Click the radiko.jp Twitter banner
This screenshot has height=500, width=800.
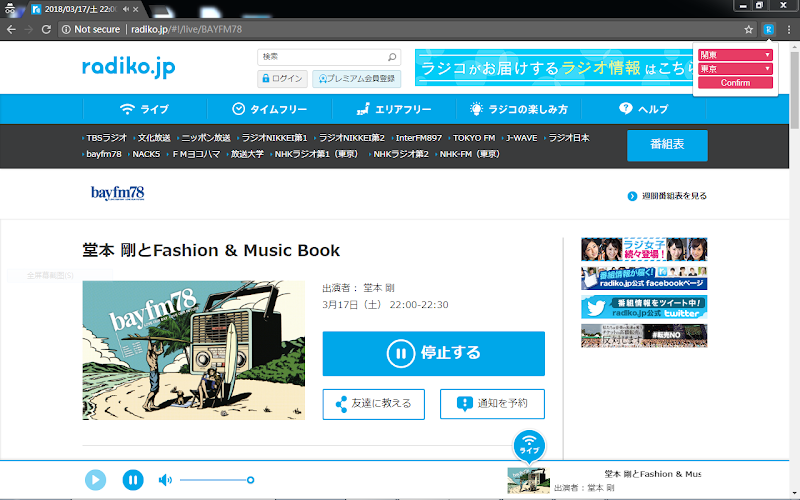pyautogui.click(x=644, y=307)
